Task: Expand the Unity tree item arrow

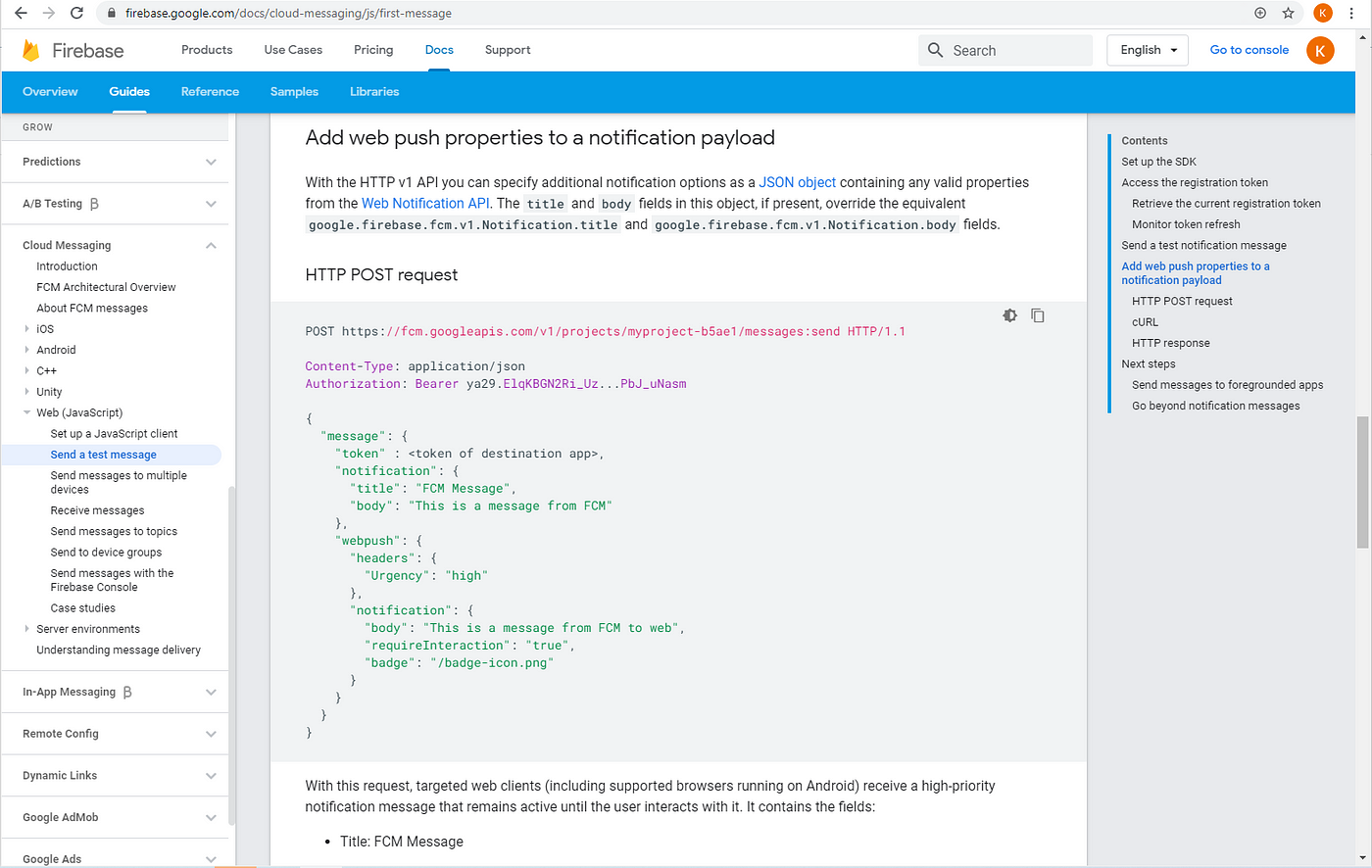Action: coord(26,392)
